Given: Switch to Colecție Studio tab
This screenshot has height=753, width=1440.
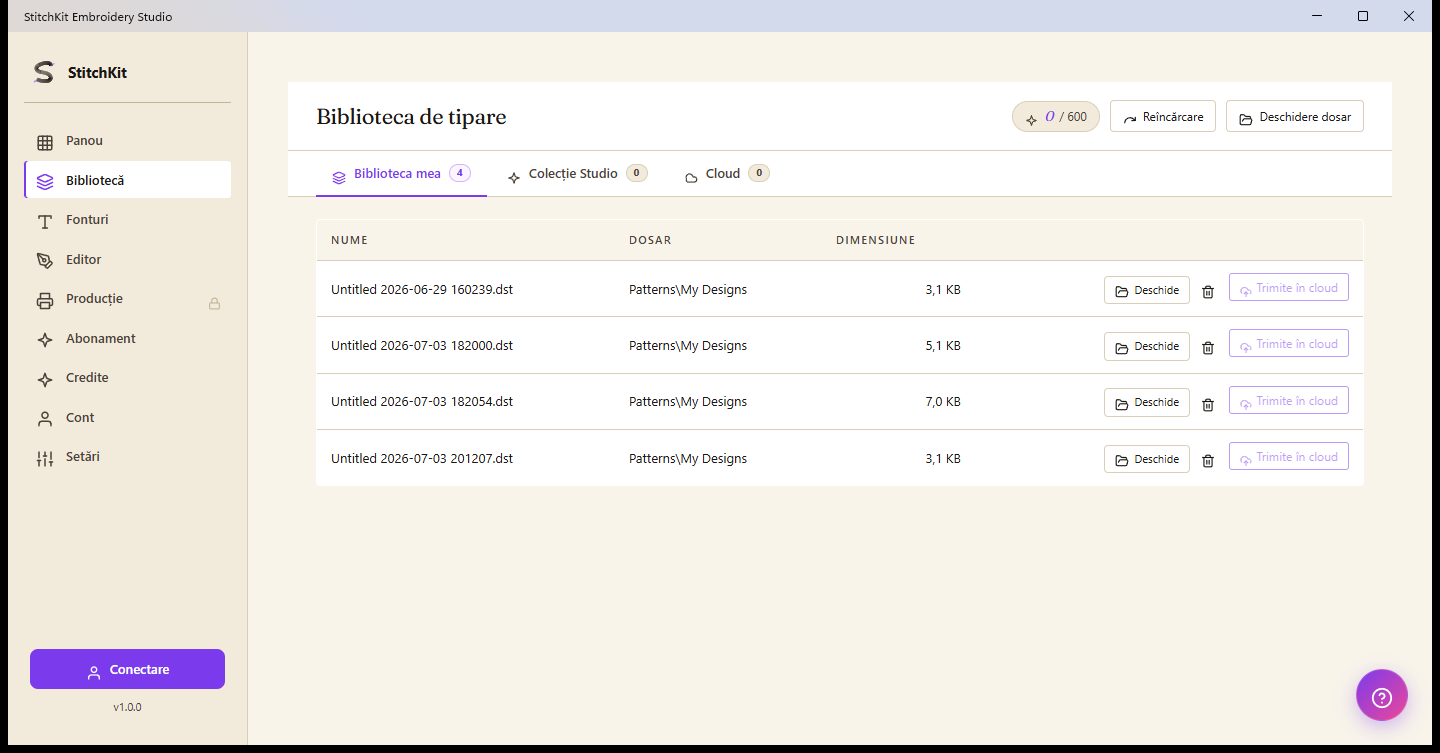Looking at the screenshot, I should point(577,174).
